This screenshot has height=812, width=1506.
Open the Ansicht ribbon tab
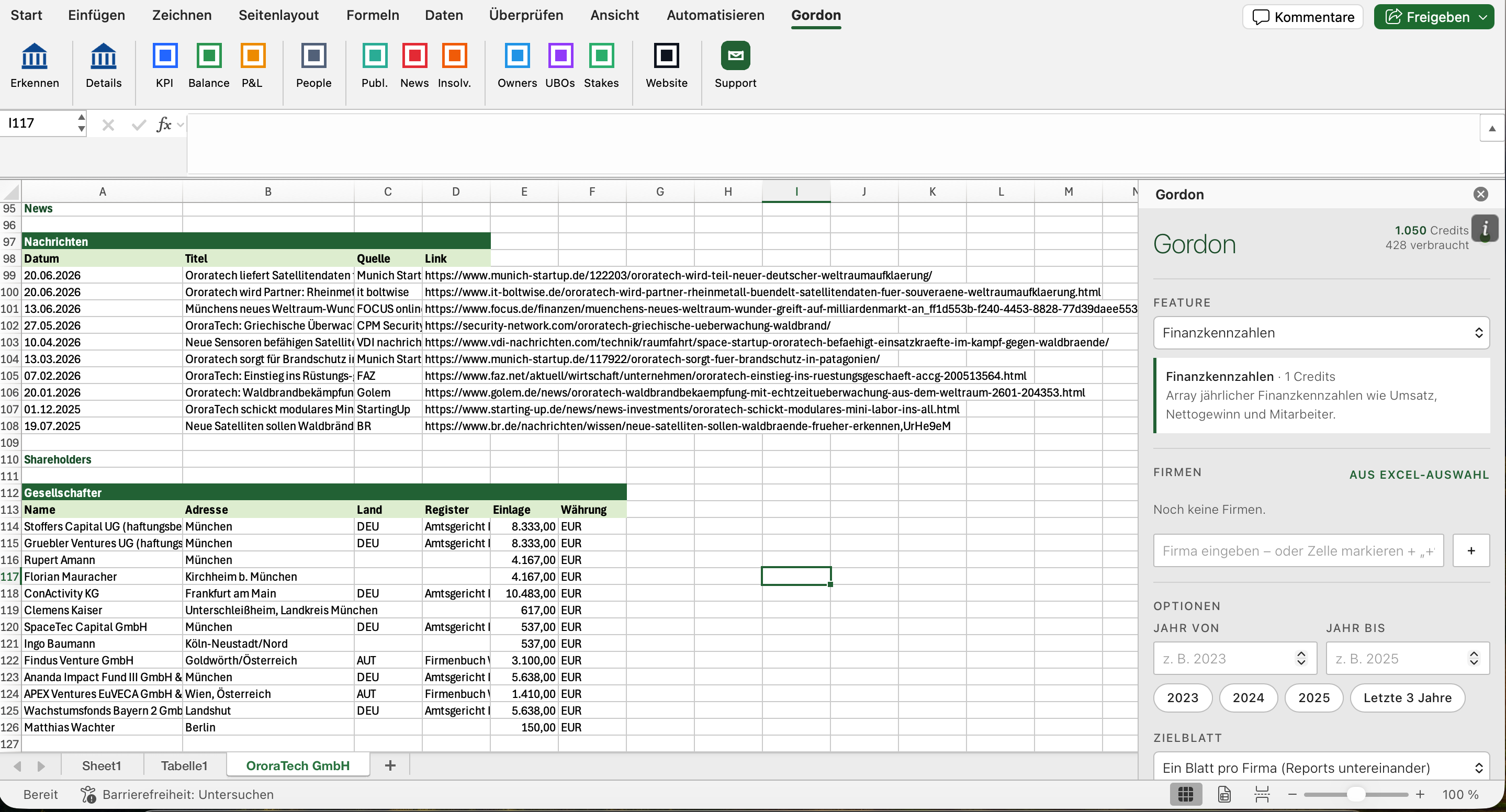click(614, 15)
